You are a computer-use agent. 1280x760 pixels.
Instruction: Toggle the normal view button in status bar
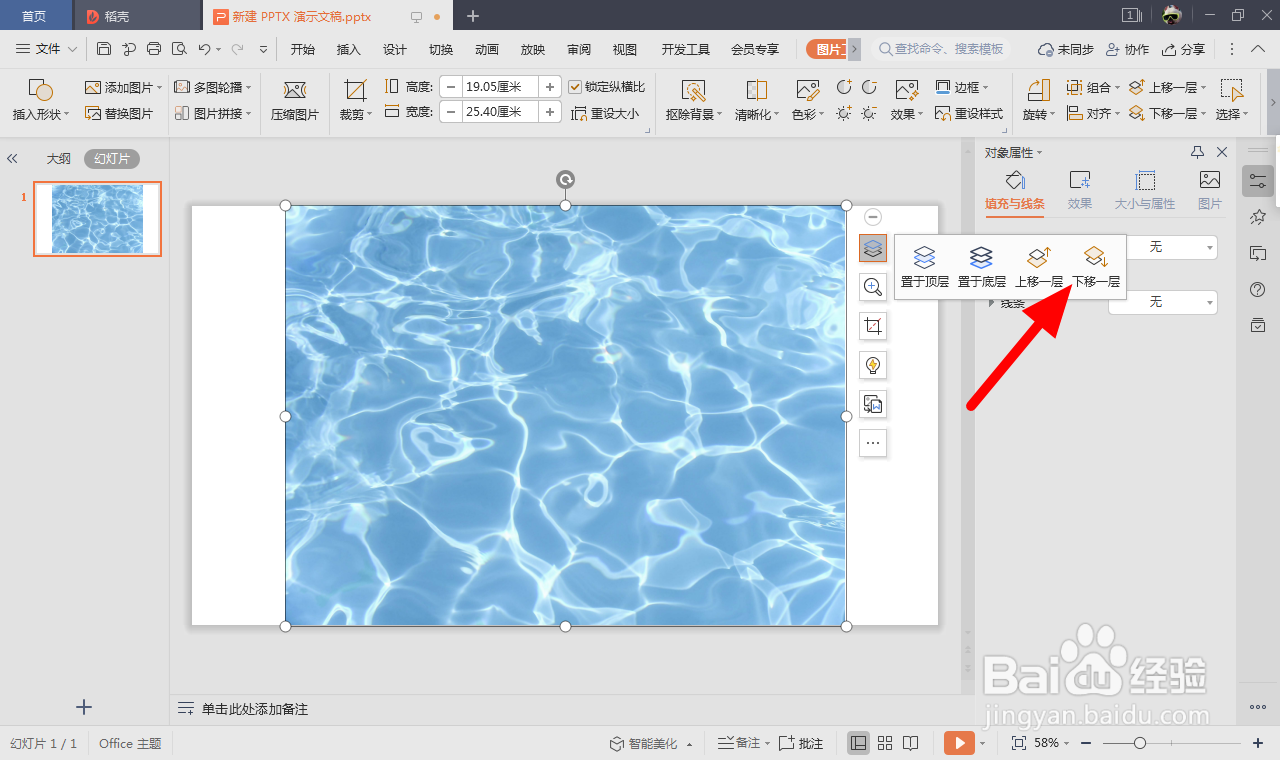click(x=858, y=743)
